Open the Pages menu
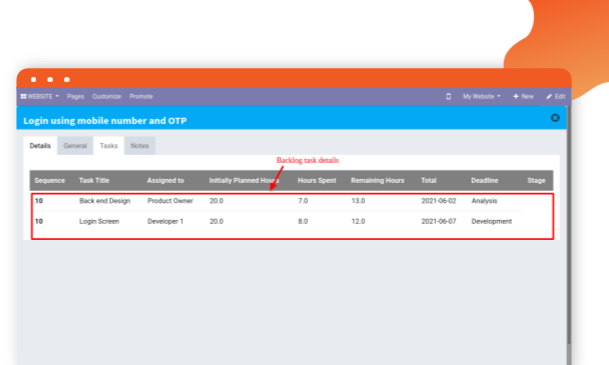The image size is (609, 365). pyautogui.click(x=75, y=96)
